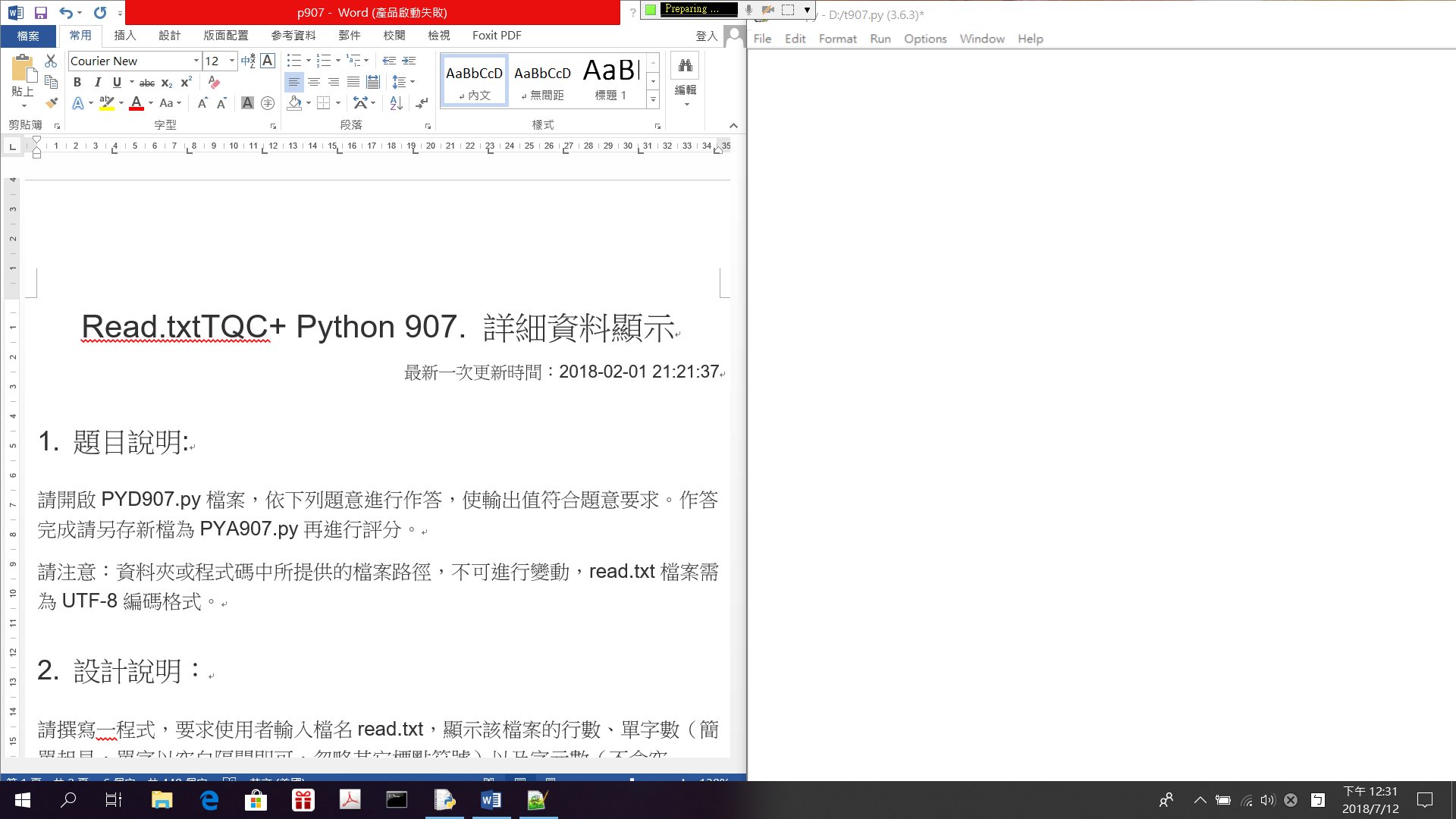Collapse the Word ribbon with the chevron

pos(733,125)
